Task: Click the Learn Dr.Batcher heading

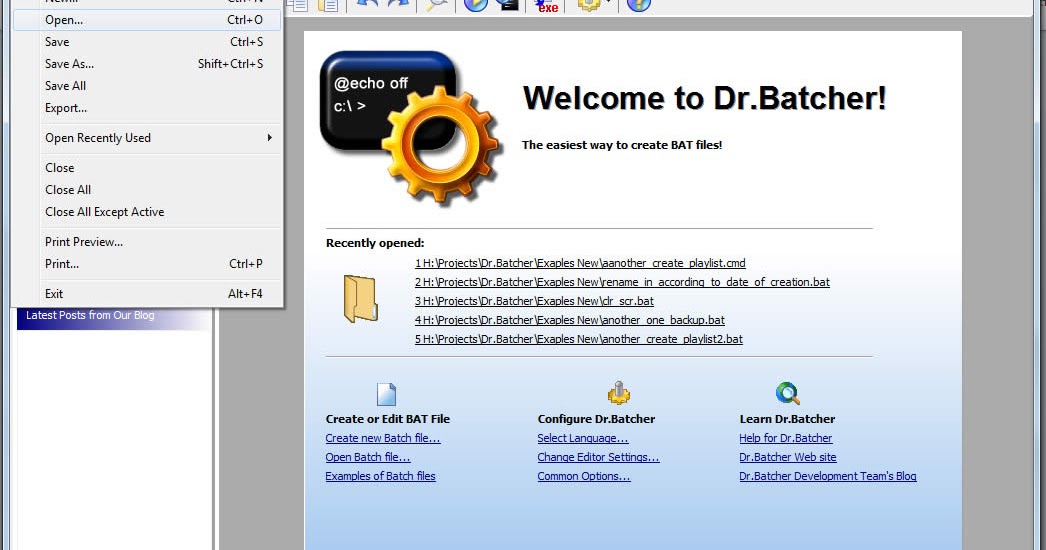Action: click(787, 419)
